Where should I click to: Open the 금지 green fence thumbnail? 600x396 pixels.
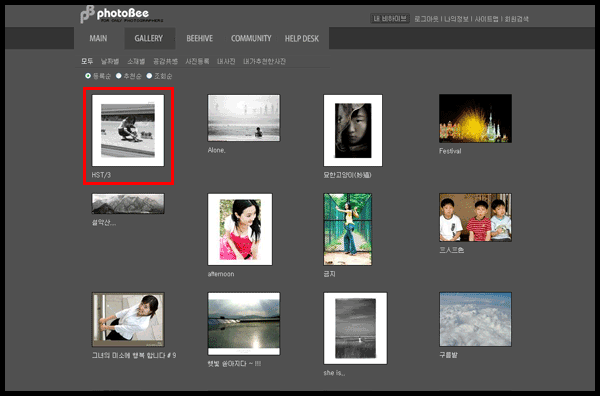[348, 229]
